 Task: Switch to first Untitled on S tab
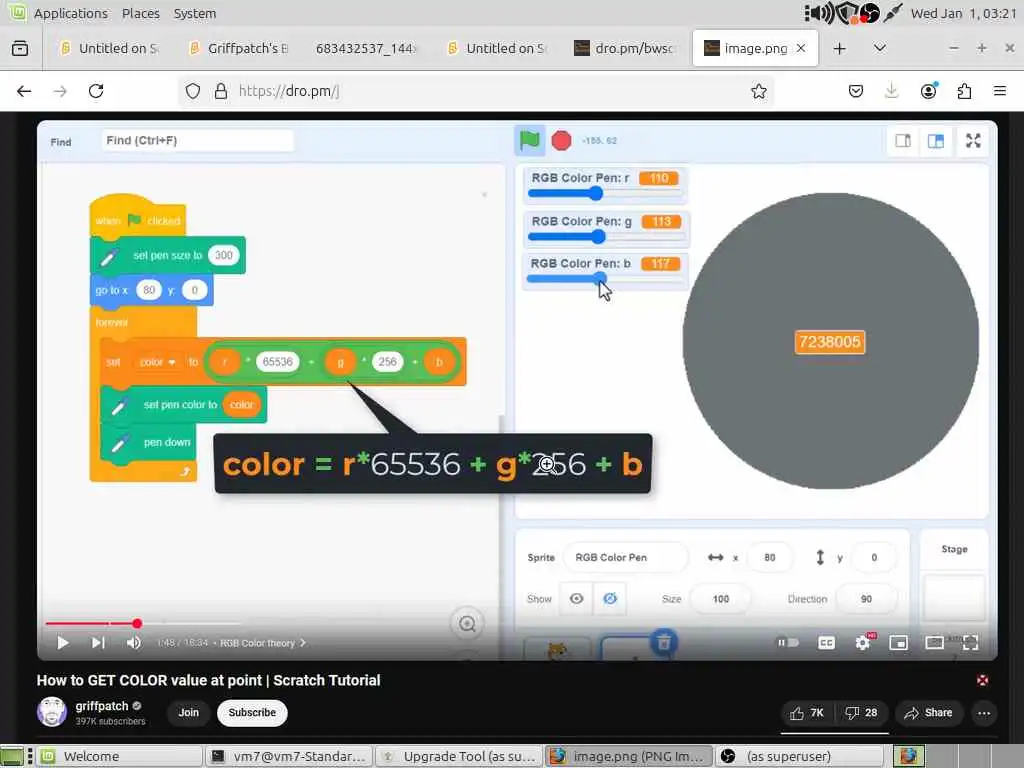coord(110,48)
